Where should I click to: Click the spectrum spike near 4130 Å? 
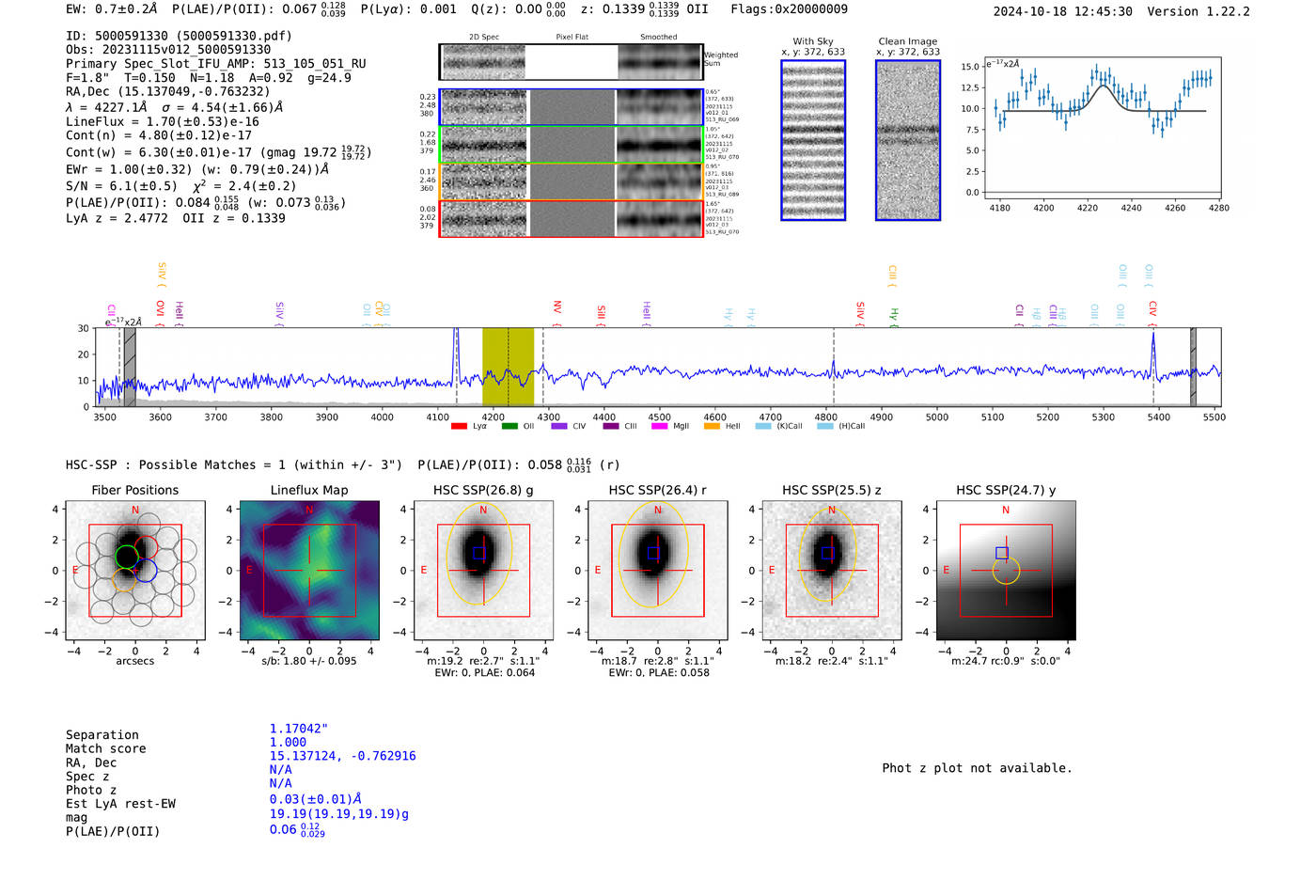(x=456, y=354)
